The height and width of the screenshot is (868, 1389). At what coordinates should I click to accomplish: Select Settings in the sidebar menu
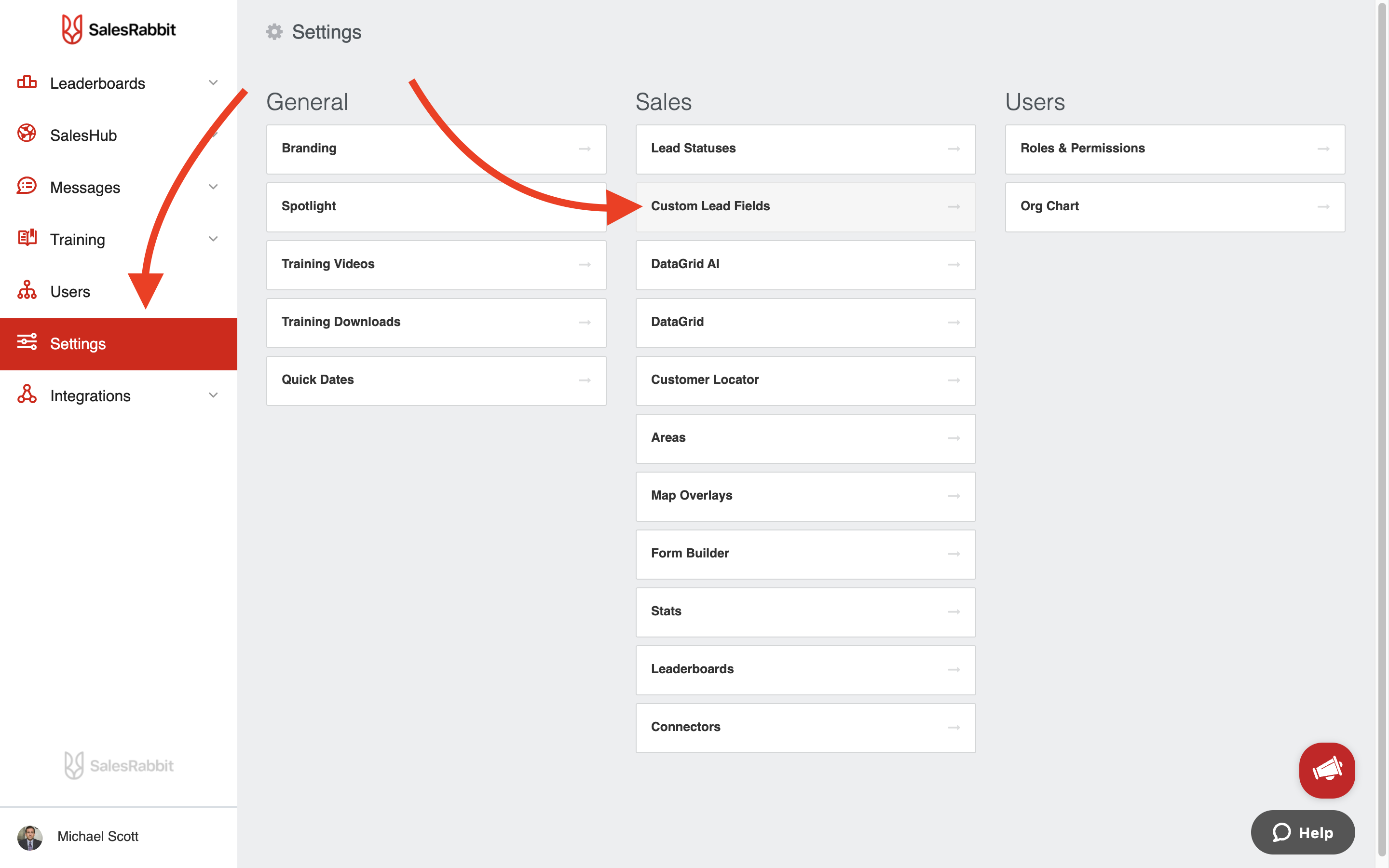[x=118, y=344]
